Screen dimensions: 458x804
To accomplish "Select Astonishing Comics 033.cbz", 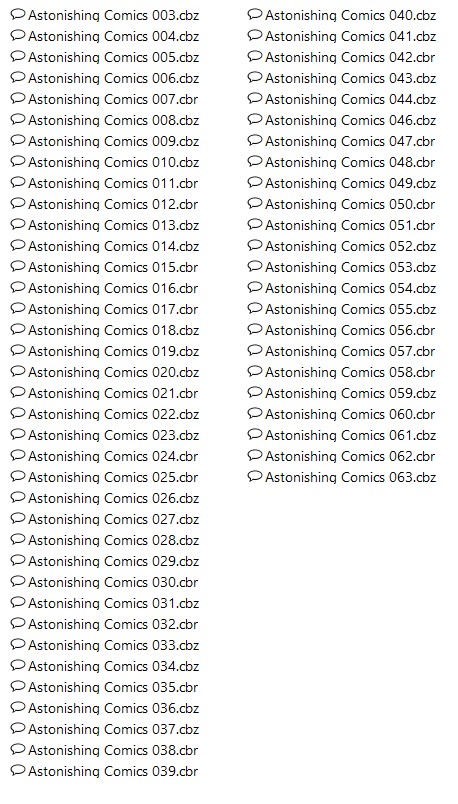I will pyautogui.click(x=113, y=645).
